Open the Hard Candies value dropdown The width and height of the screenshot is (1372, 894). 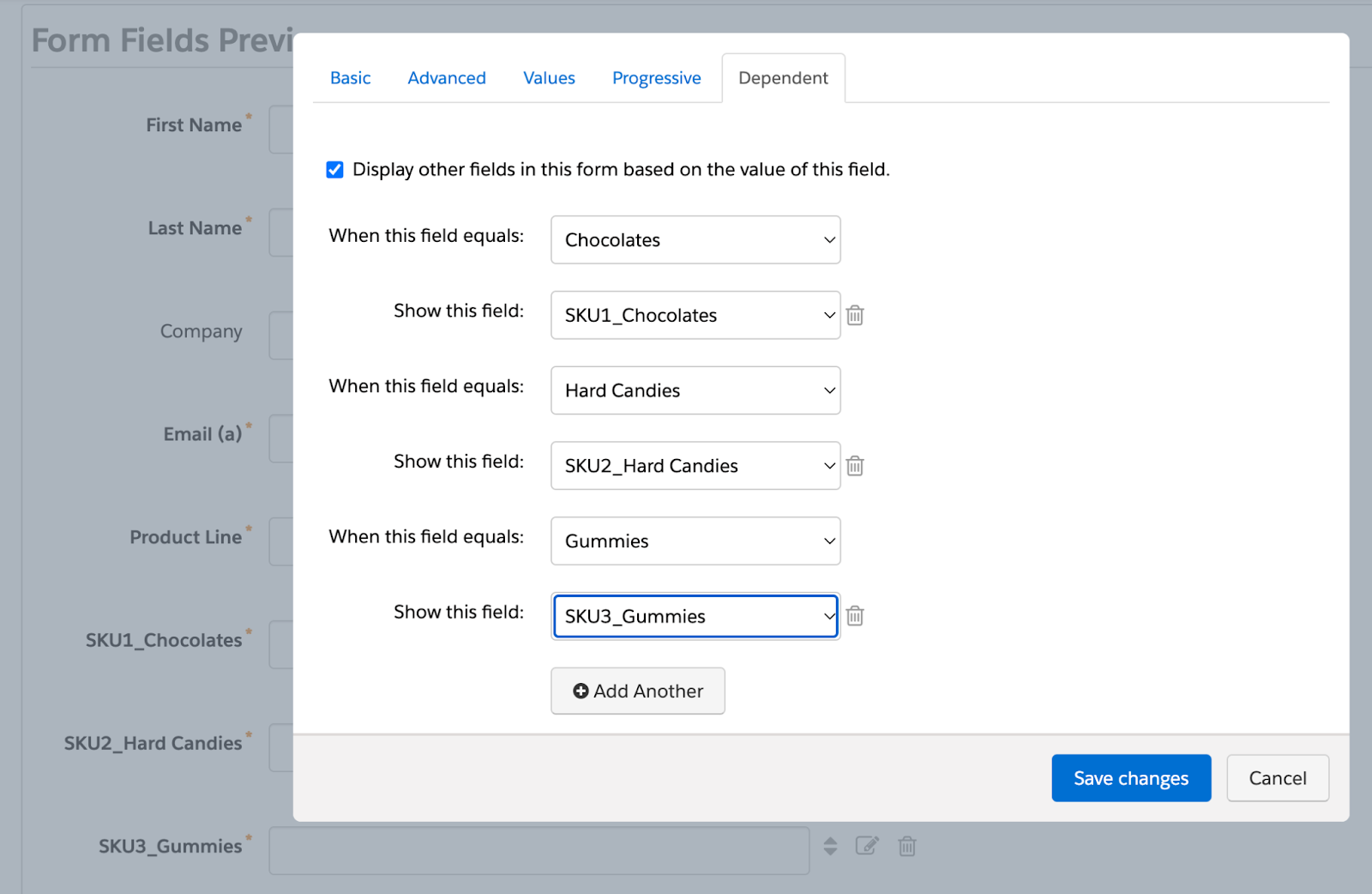click(695, 390)
